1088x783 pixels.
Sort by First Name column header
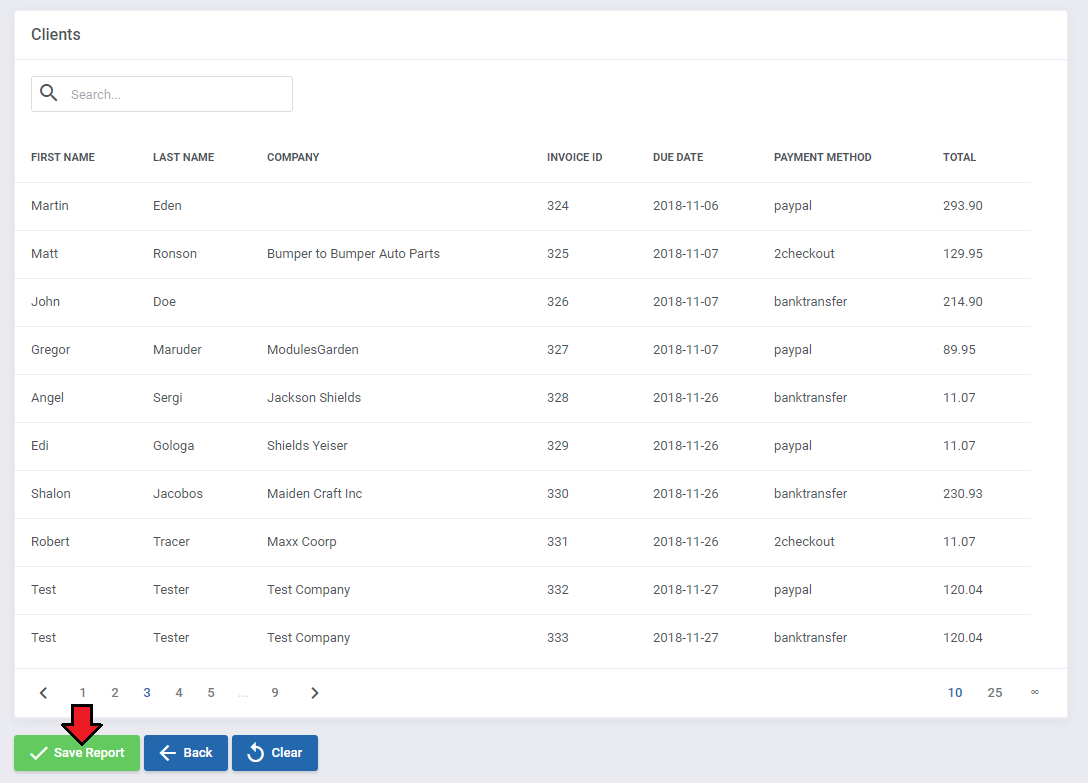(x=63, y=158)
